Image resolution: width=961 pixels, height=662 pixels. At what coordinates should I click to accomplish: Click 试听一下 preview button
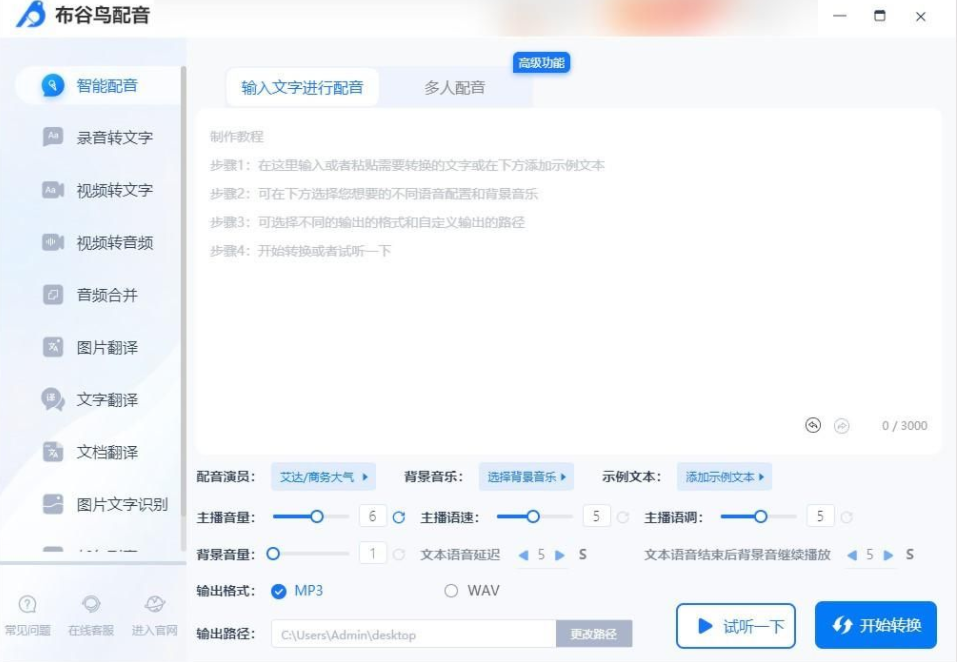736,626
